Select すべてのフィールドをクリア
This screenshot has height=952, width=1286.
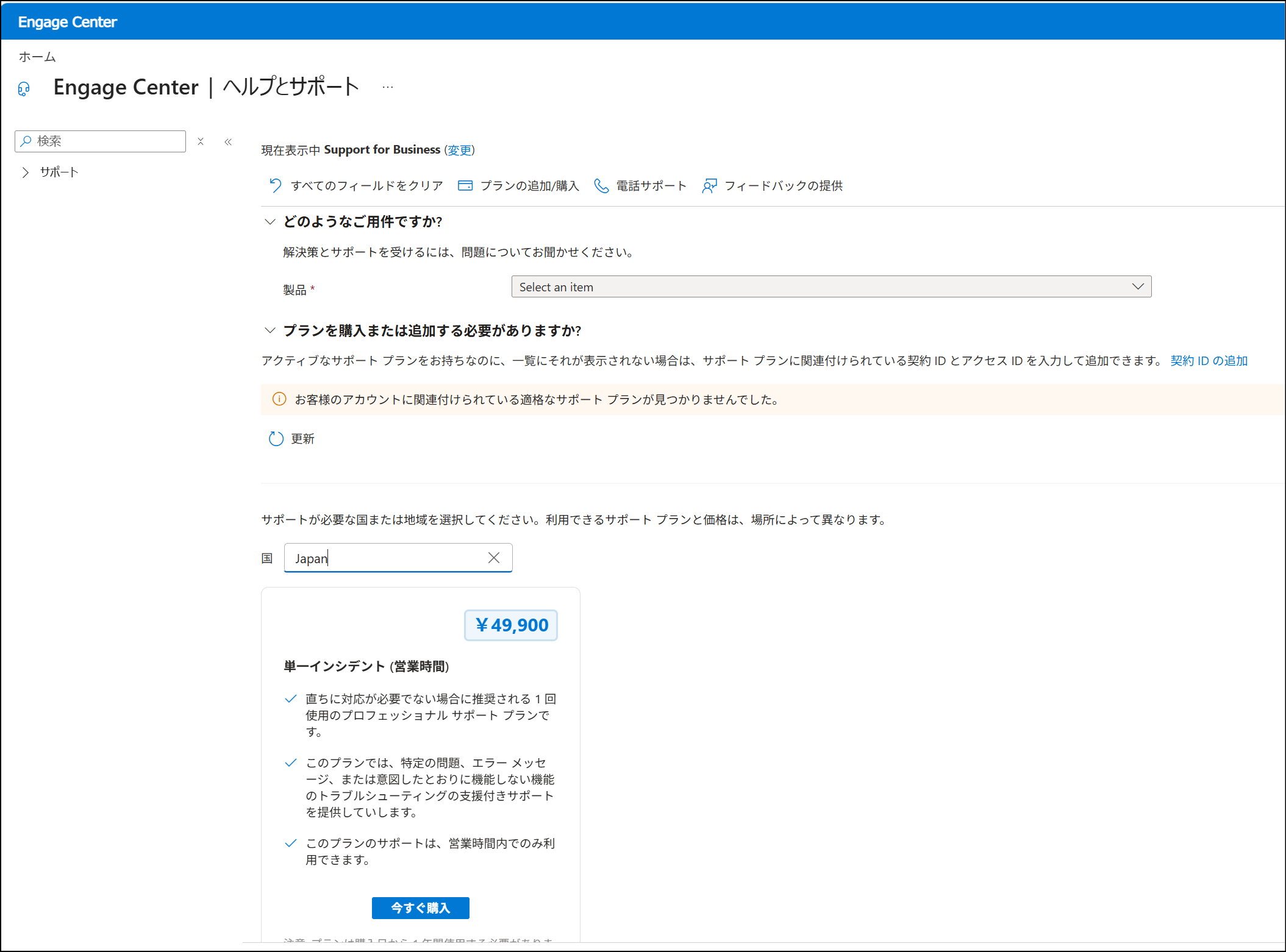point(366,185)
